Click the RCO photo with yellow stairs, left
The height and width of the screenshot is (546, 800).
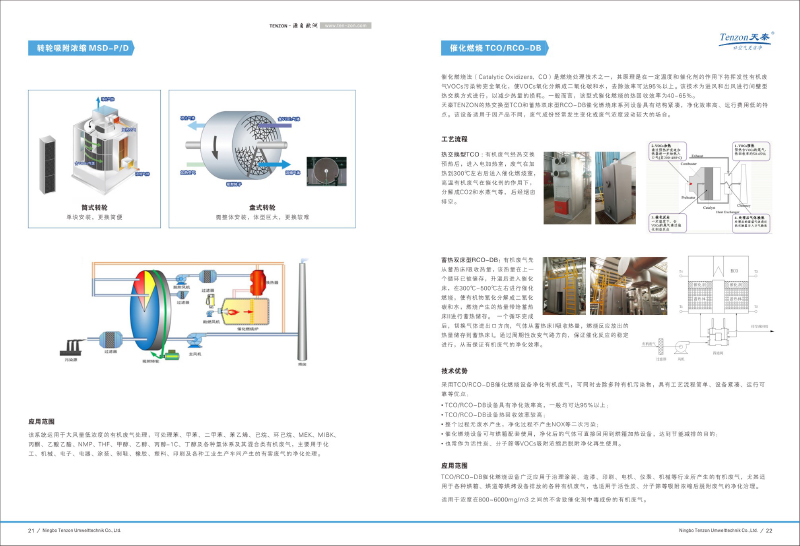click(x=564, y=286)
